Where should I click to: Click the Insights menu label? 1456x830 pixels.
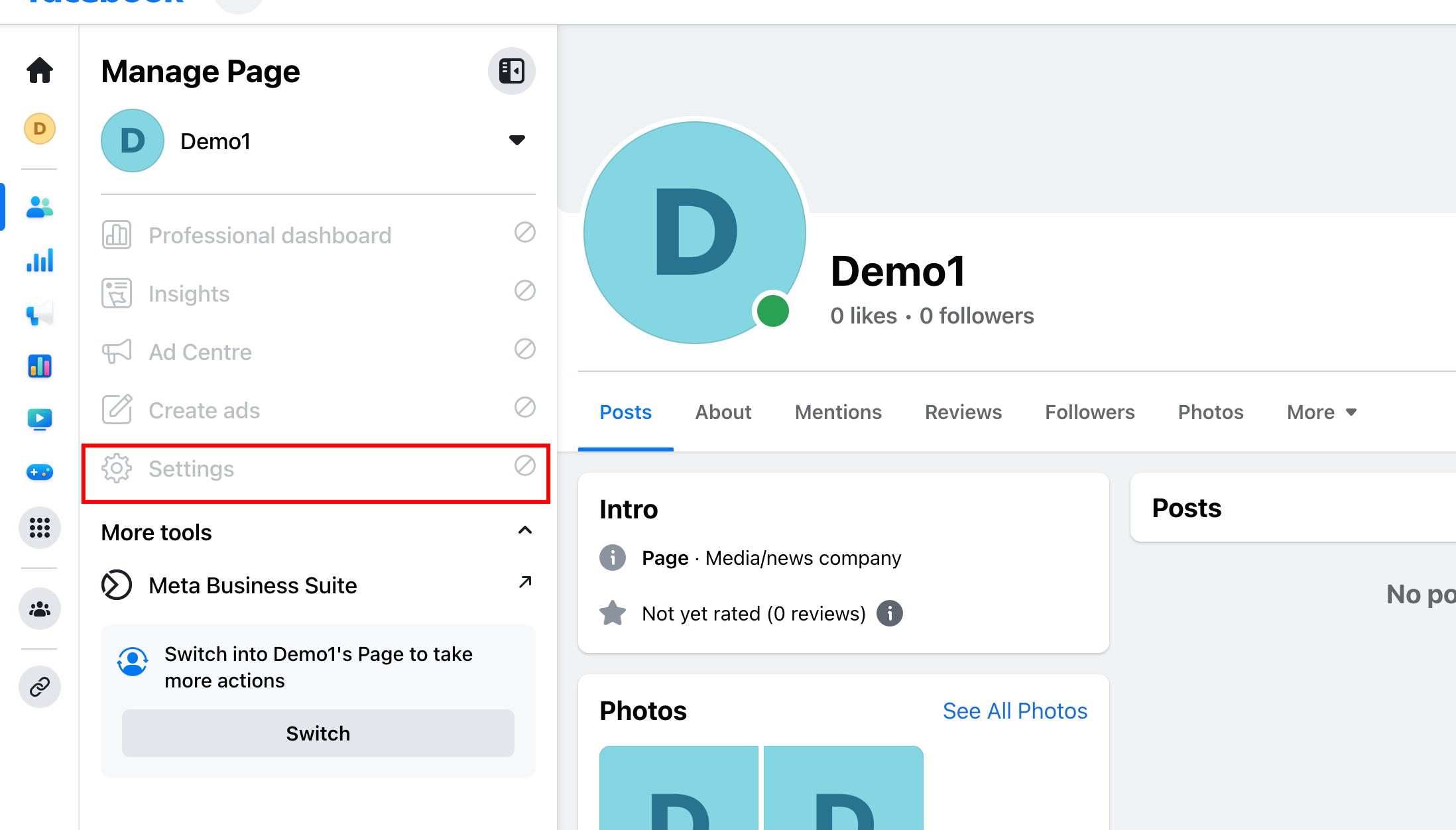(189, 294)
